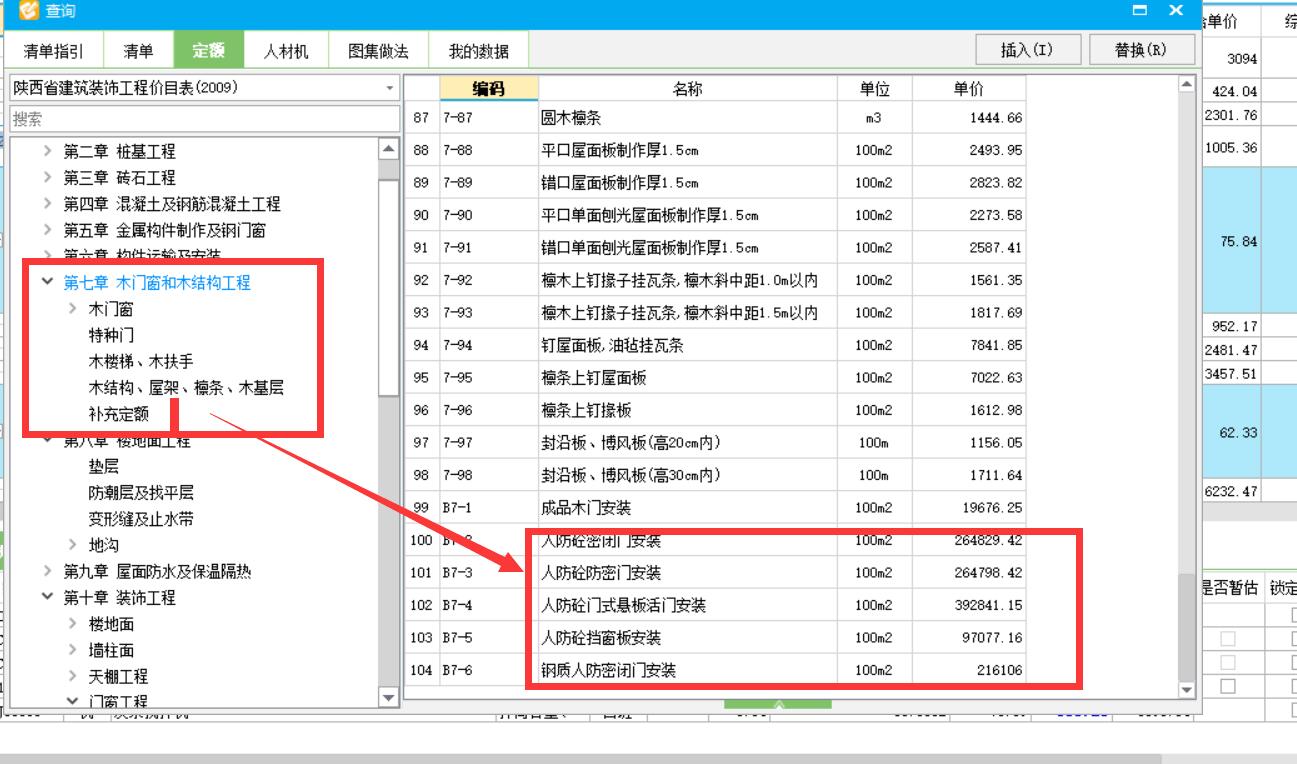
Task: Open the 清单指引 tab
Action: click(x=54, y=51)
